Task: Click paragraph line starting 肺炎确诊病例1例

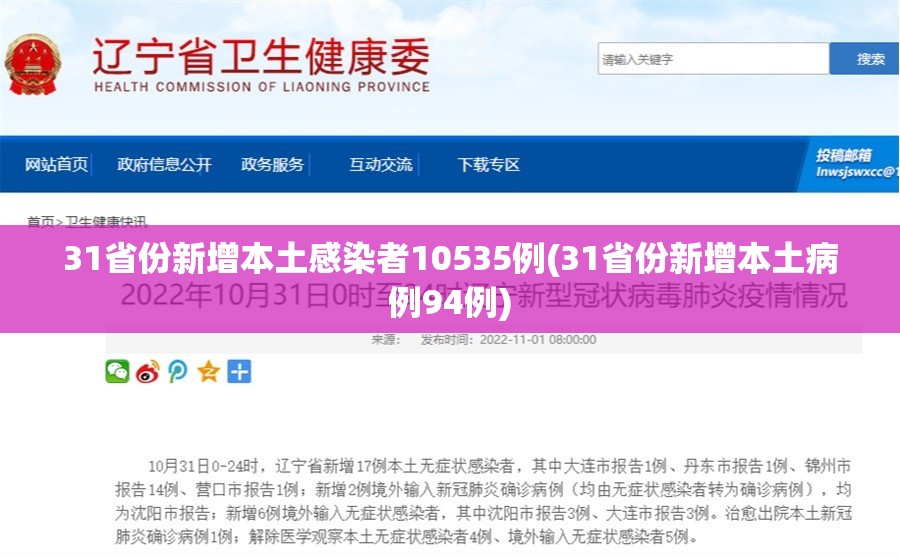Action: point(406,537)
